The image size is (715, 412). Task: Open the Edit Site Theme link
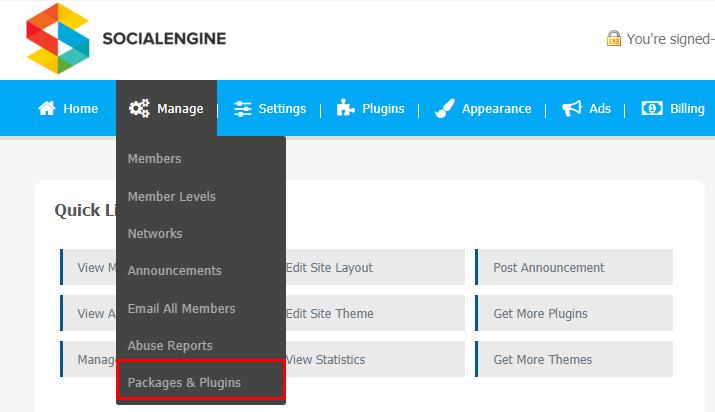pos(330,314)
